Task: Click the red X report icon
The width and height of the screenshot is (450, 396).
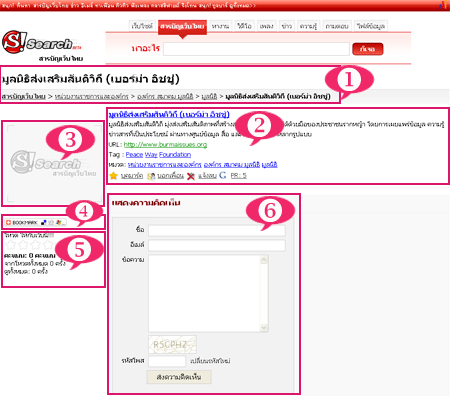Action: pyautogui.click(x=191, y=176)
